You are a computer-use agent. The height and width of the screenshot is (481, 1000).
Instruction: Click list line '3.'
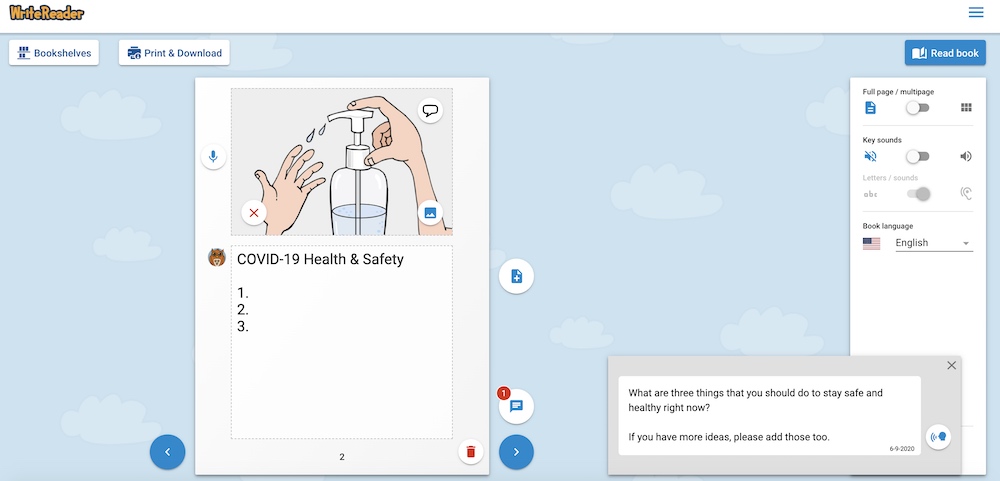[242, 327]
